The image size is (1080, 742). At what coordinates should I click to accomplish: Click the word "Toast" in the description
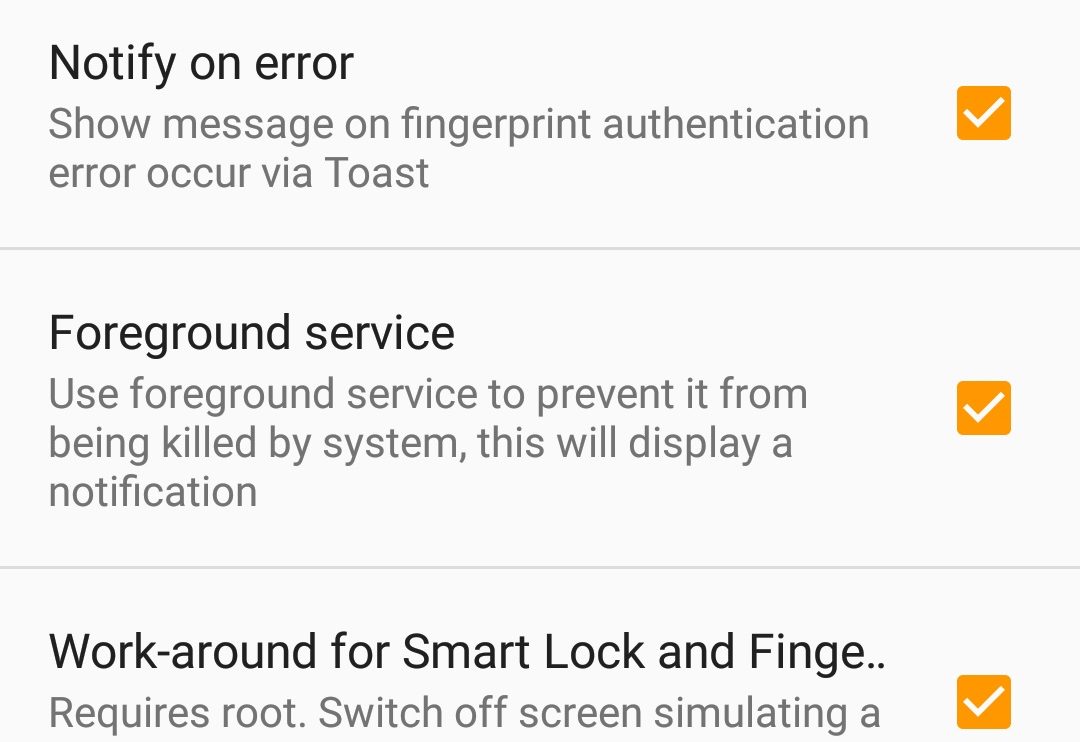(x=377, y=172)
